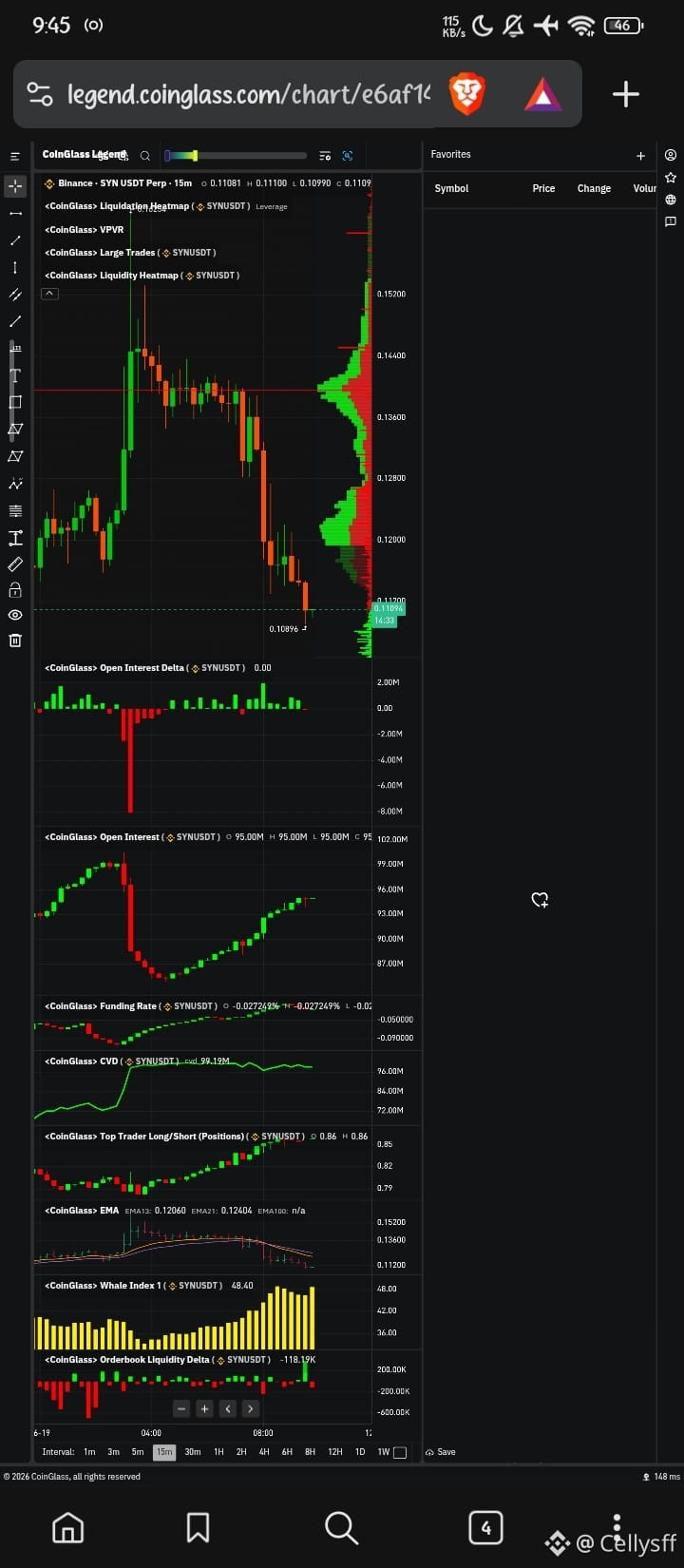Screen dimensions: 684x1568
Task: Select the Fibonacci retracement lines tool
Action: pos(15,510)
